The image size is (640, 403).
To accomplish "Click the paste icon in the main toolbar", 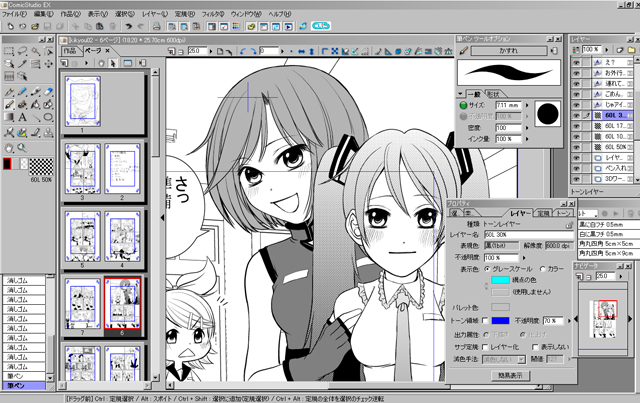I will (x=100, y=27).
